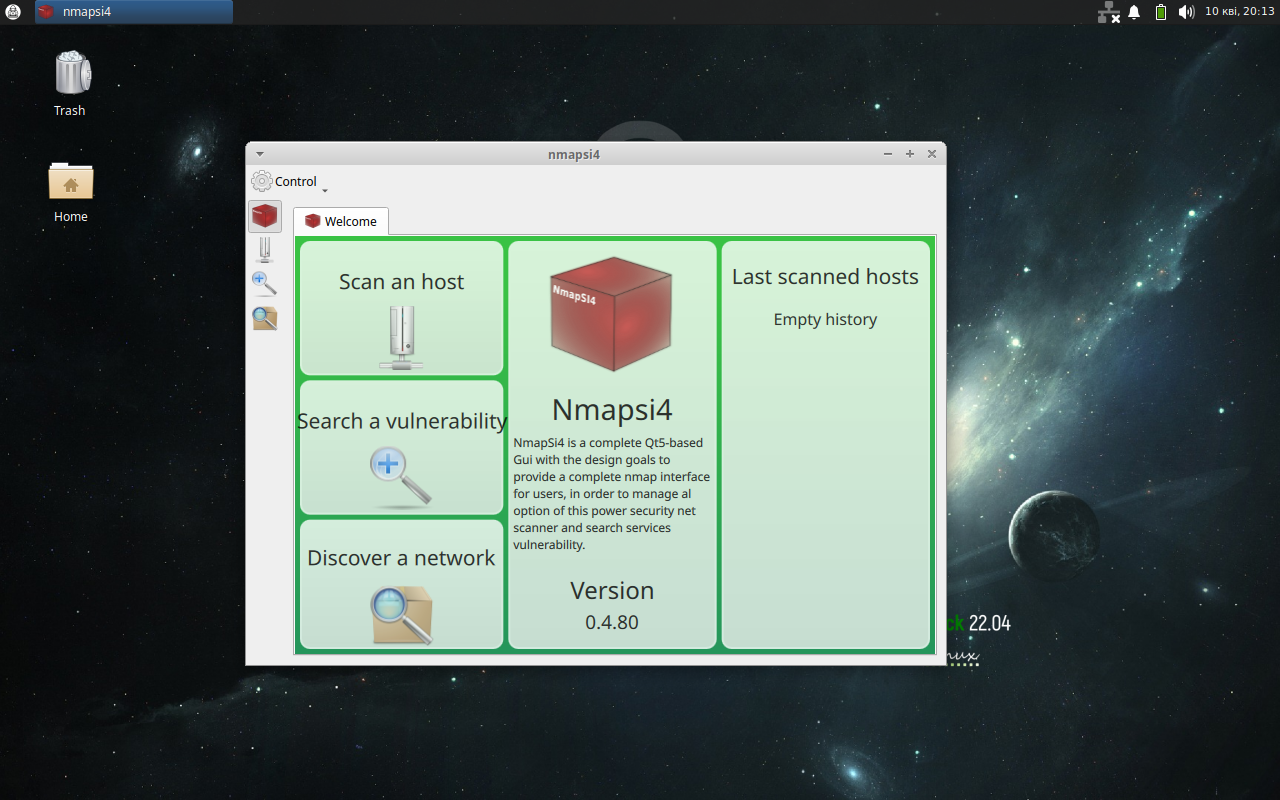Image resolution: width=1280 pixels, height=800 pixels.
Task: Open the nmapsi4 window menu arrow in title bar
Action: [260, 154]
